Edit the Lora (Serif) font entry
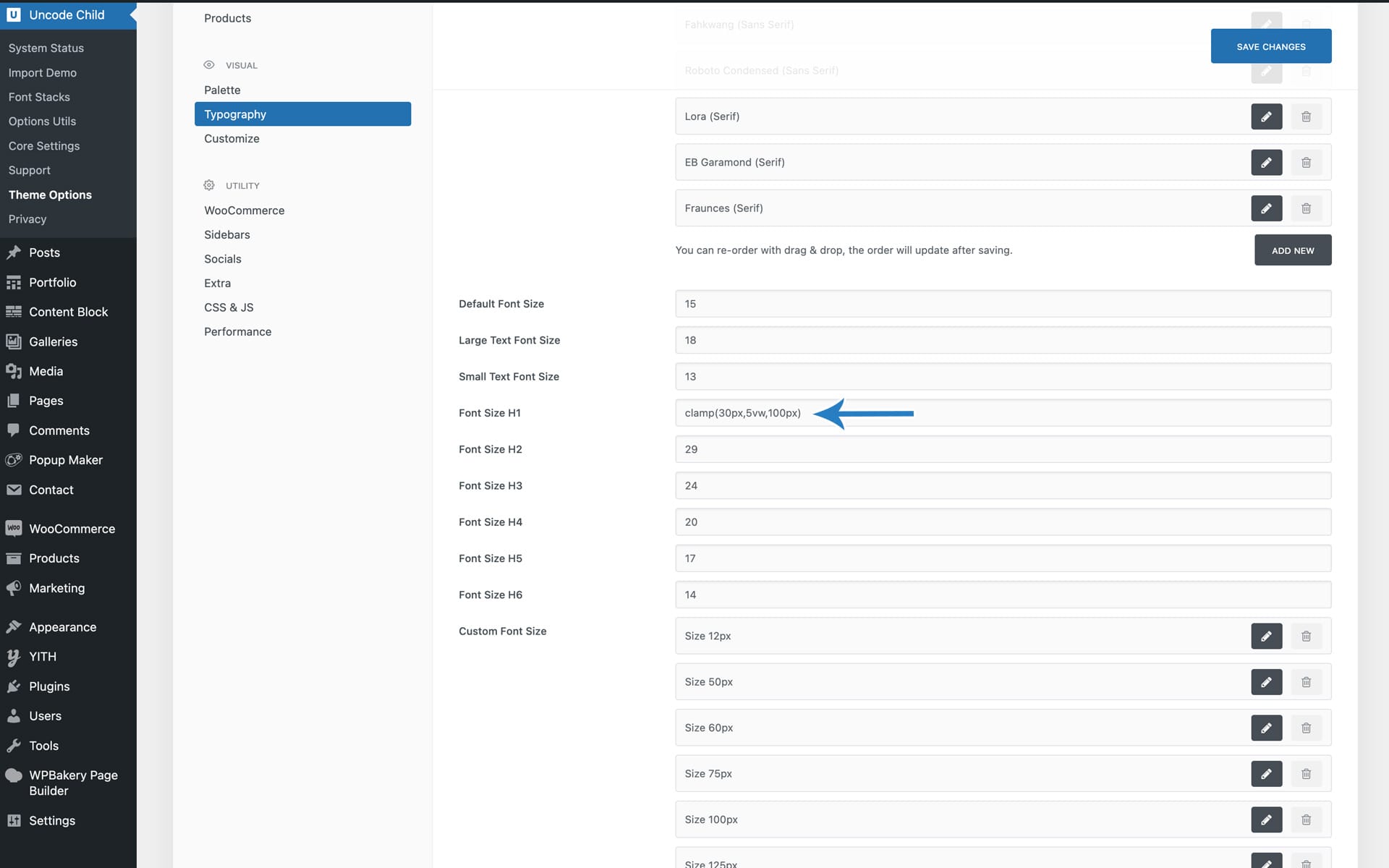1389x868 pixels. (x=1266, y=116)
